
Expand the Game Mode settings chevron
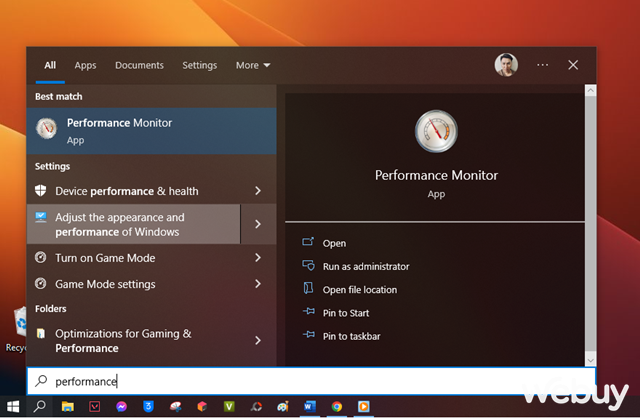258,284
